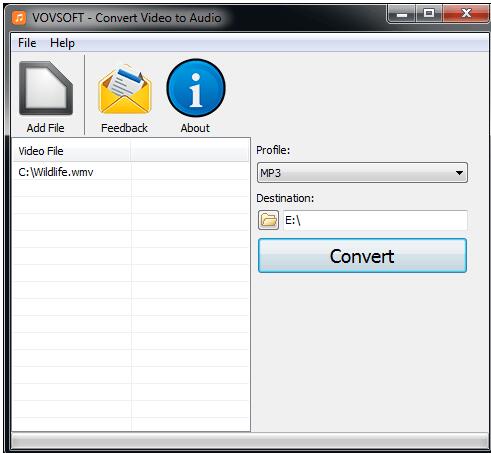
Task: Click the Add File text label
Action: tap(46, 128)
